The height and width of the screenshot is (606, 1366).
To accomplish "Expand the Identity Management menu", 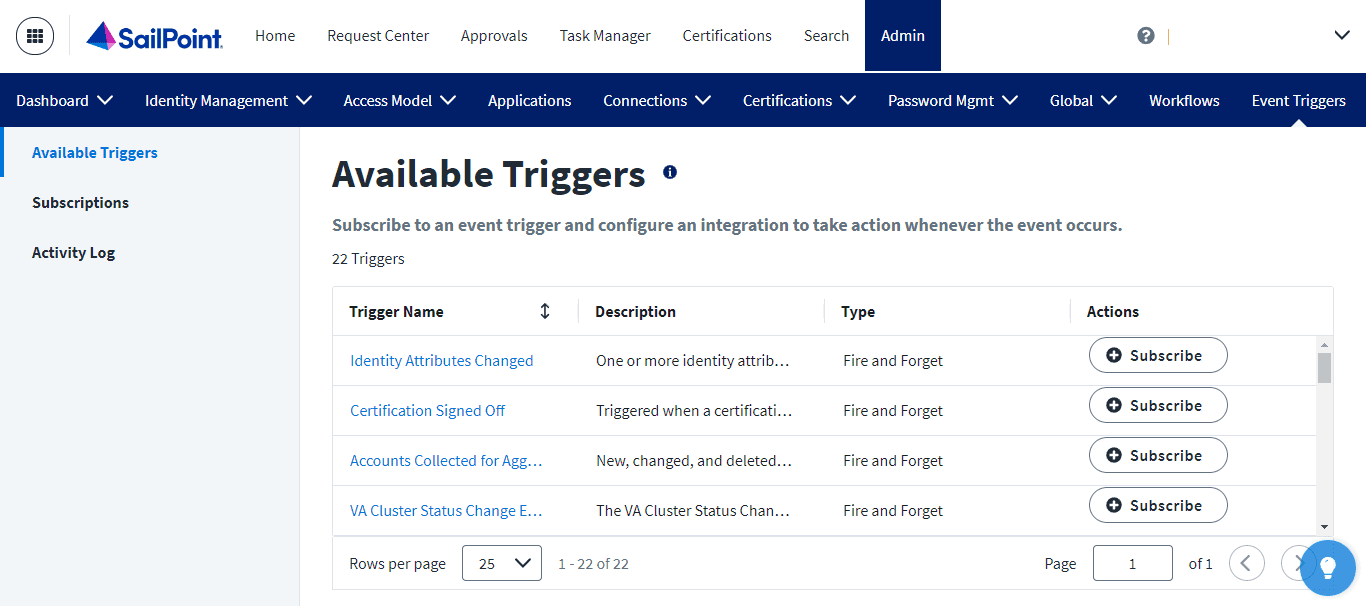I will (x=227, y=100).
